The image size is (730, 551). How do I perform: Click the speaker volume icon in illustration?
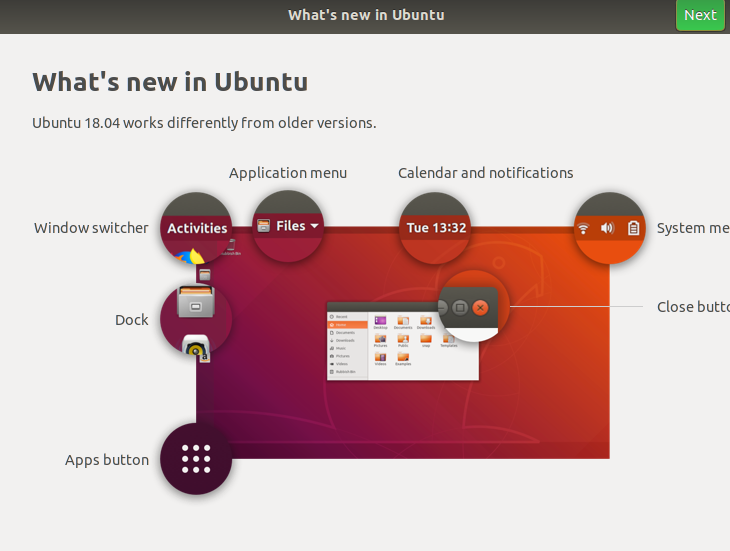[608, 228]
